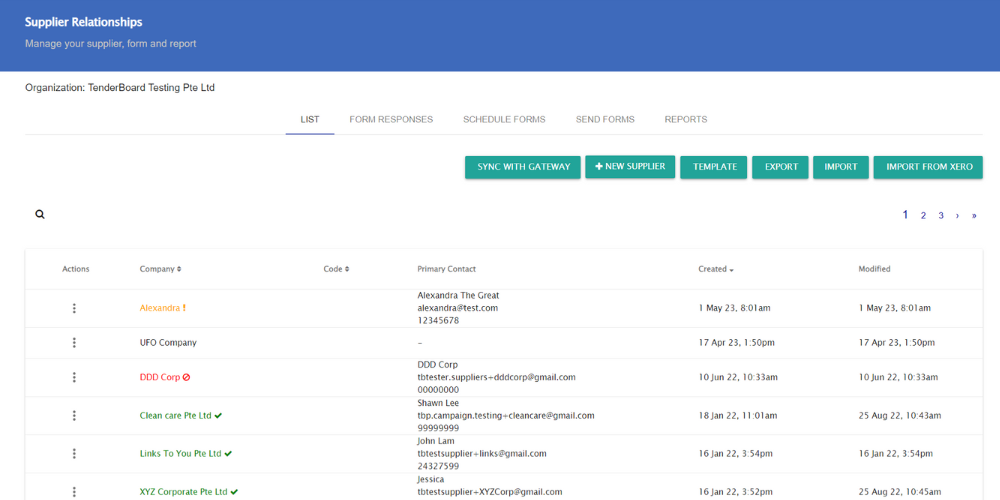1000x500 pixels.
Task: Click the phone number 12345678
Action: click(438, 321)
